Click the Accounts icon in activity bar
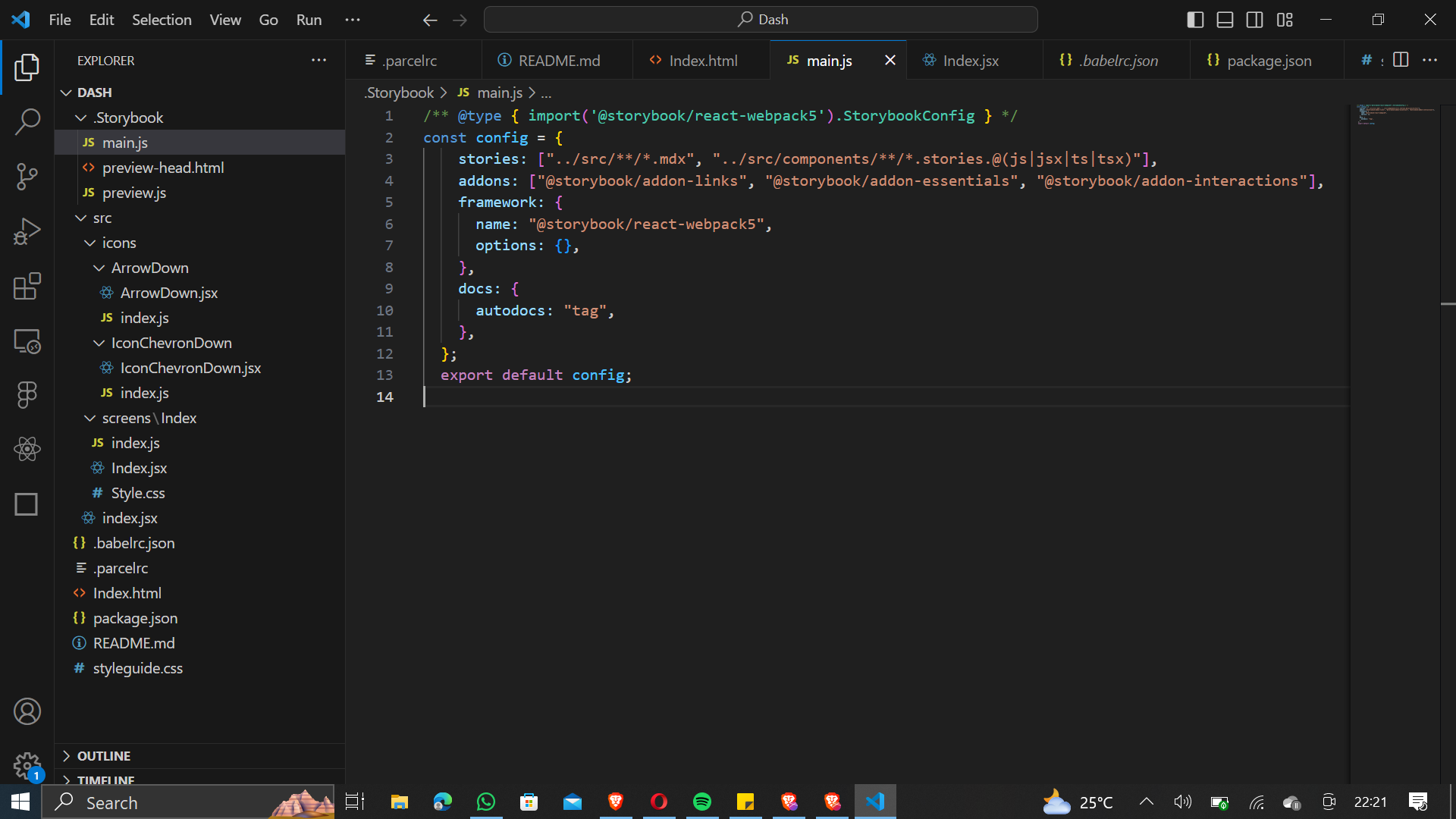Image resolution: width=1456 pixels, height=819 pixels. (x=27, y=711)
